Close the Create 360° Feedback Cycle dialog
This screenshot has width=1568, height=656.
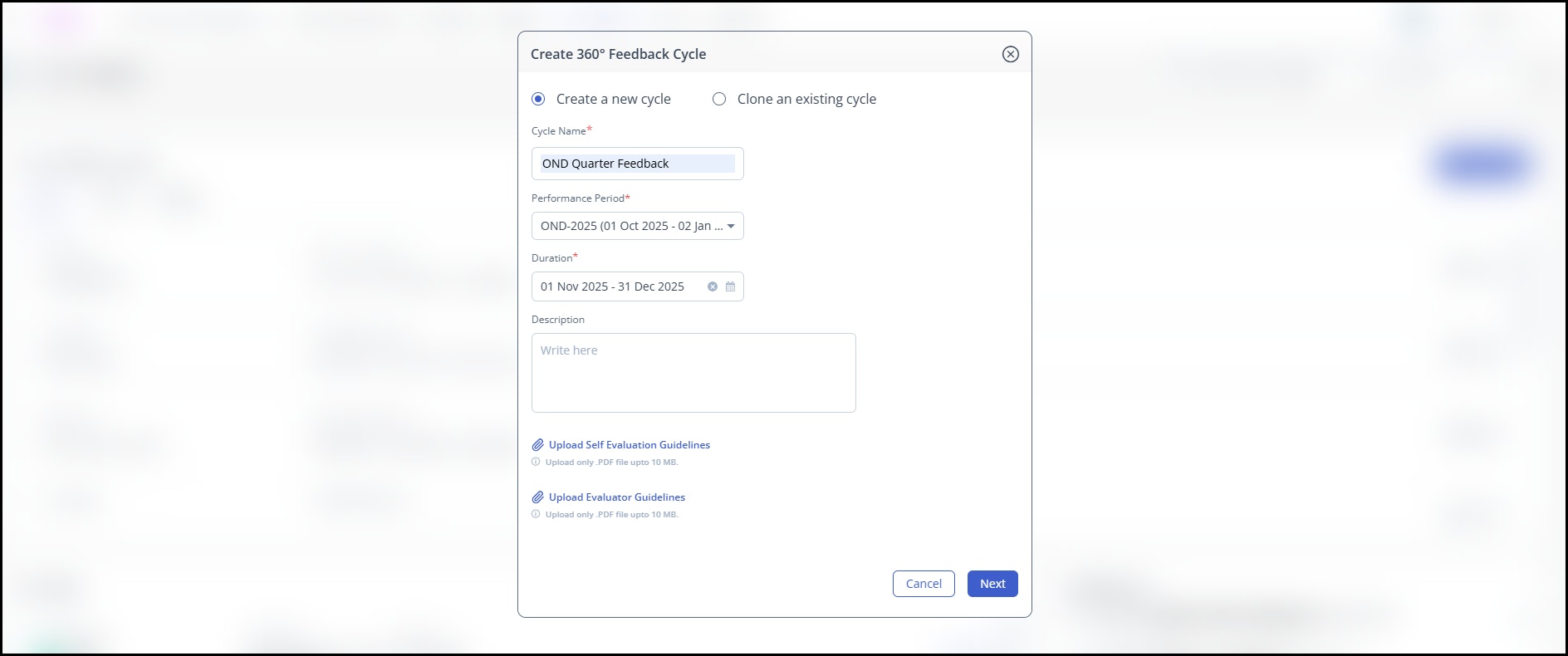coord(1010,54)
